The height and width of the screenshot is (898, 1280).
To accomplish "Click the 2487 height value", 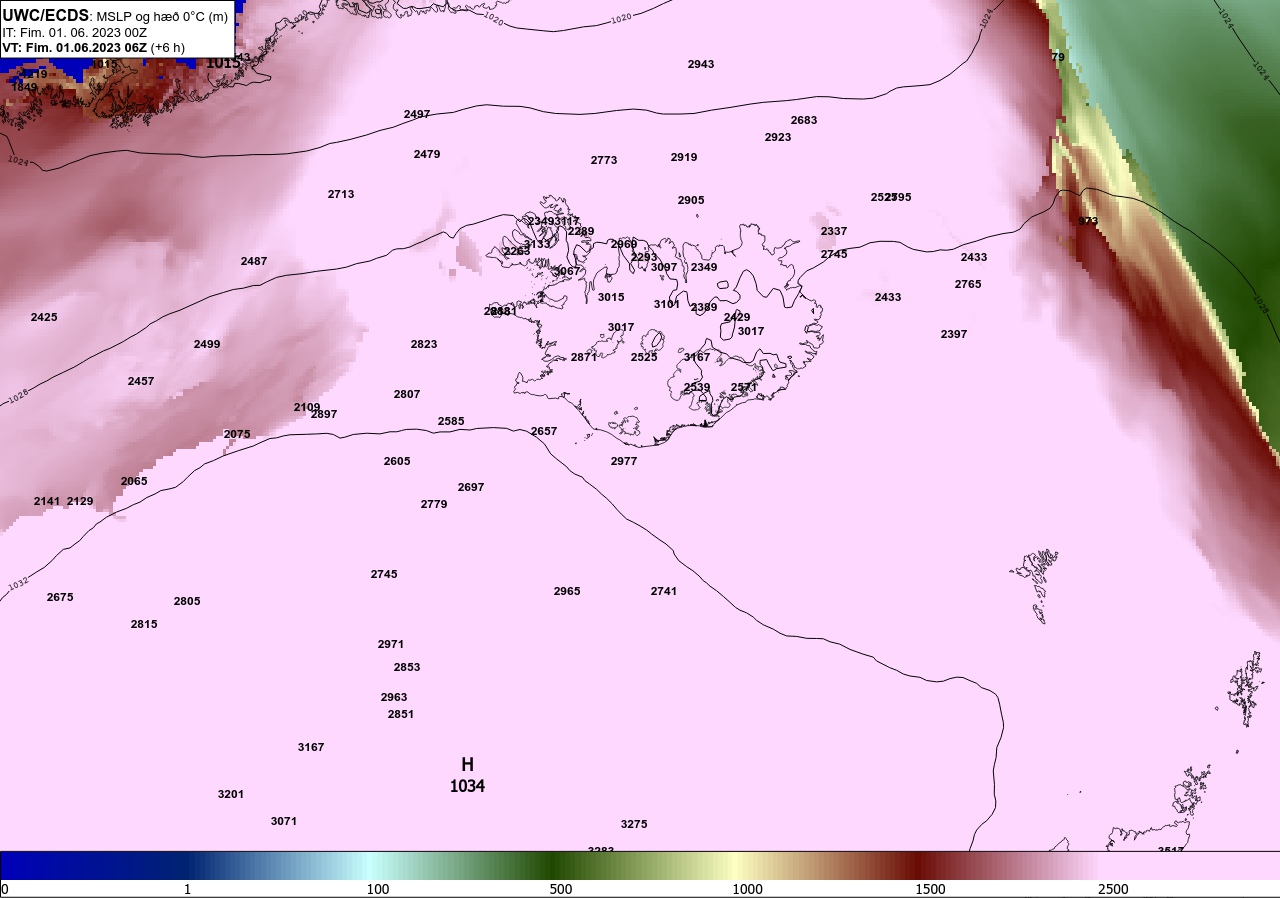I will 254,261.
